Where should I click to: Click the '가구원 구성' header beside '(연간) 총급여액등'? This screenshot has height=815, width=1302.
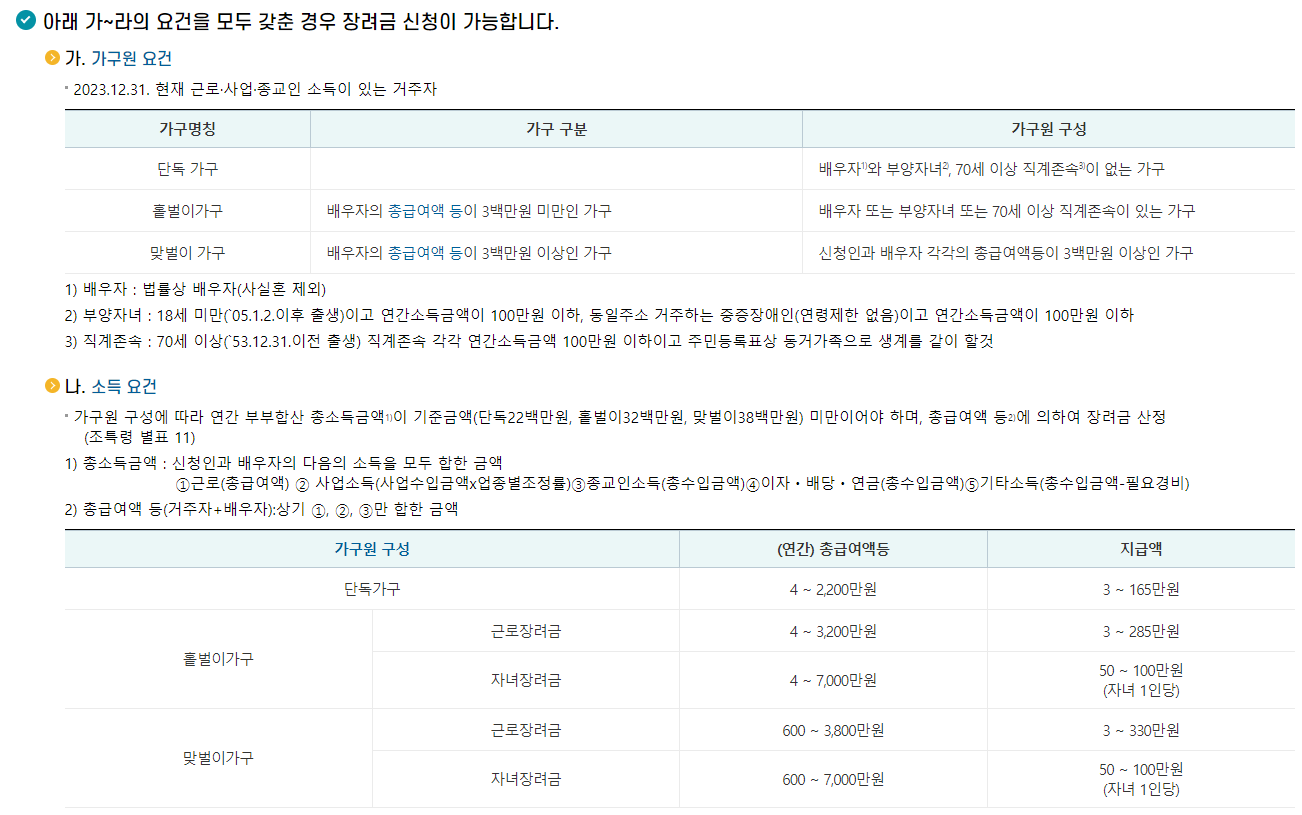[372, 549]
